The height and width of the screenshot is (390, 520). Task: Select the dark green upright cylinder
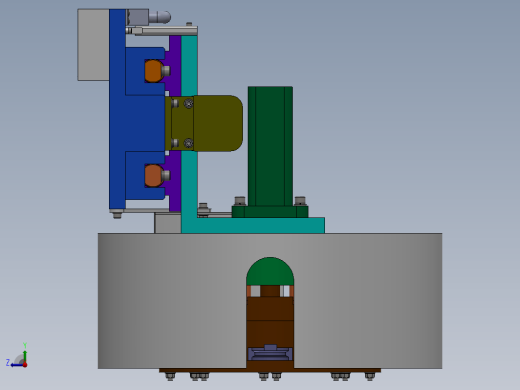coord(270,147)
